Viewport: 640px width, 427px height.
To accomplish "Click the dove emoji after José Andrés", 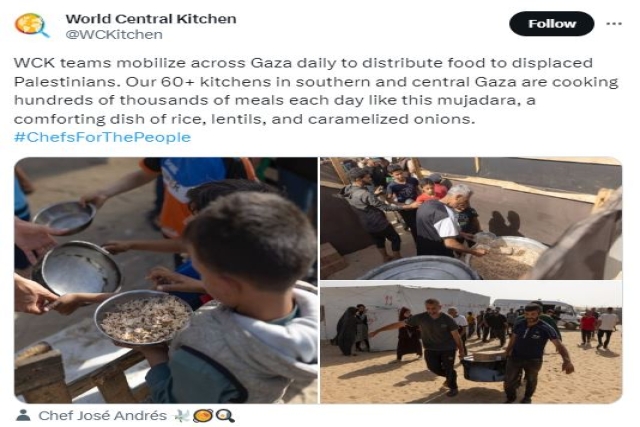I will coord(182,416).
